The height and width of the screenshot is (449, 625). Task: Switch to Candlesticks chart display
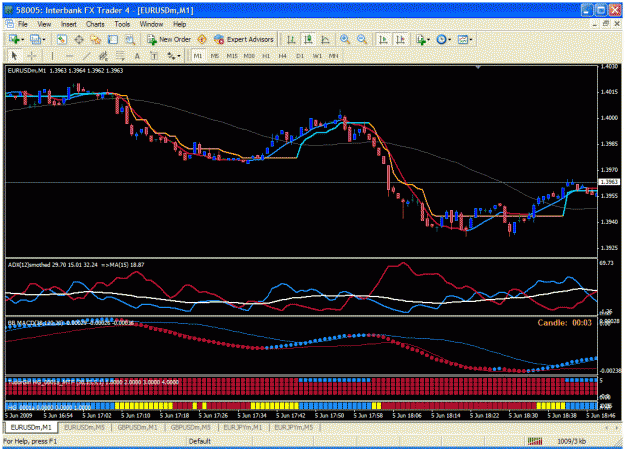308,39
